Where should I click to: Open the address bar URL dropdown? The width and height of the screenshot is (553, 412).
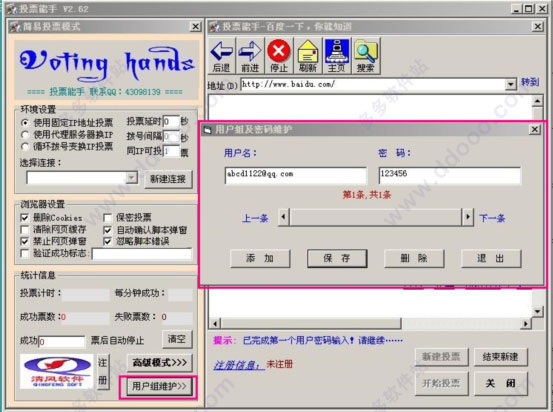(x=511, y=84)
